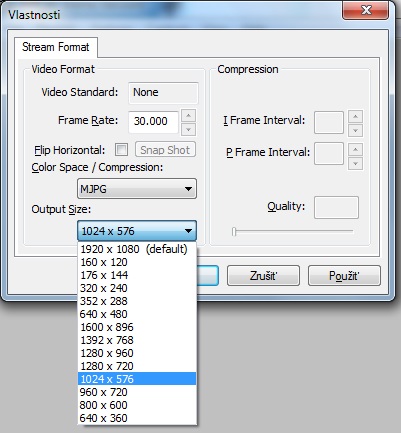Switch to the Stream Format tab
This screenshot has width=401, height=433.
pyautogui.click(x=56, y=47)
